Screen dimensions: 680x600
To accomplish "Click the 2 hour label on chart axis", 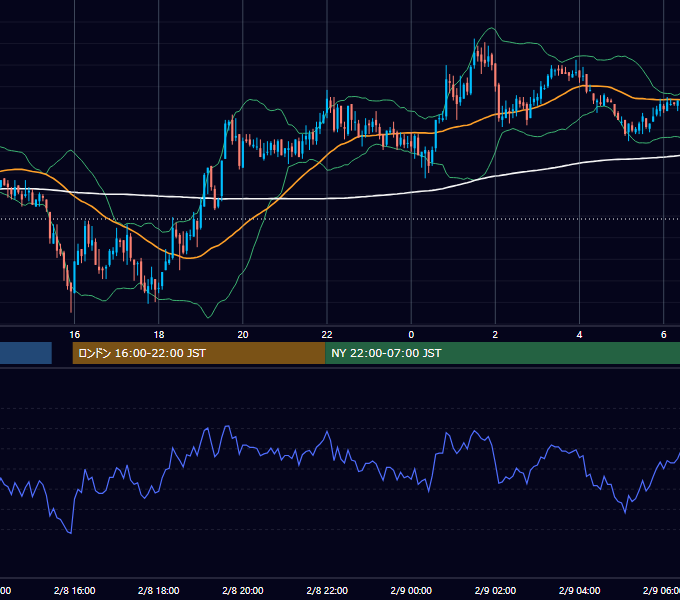I will click(x=495, y=334).
